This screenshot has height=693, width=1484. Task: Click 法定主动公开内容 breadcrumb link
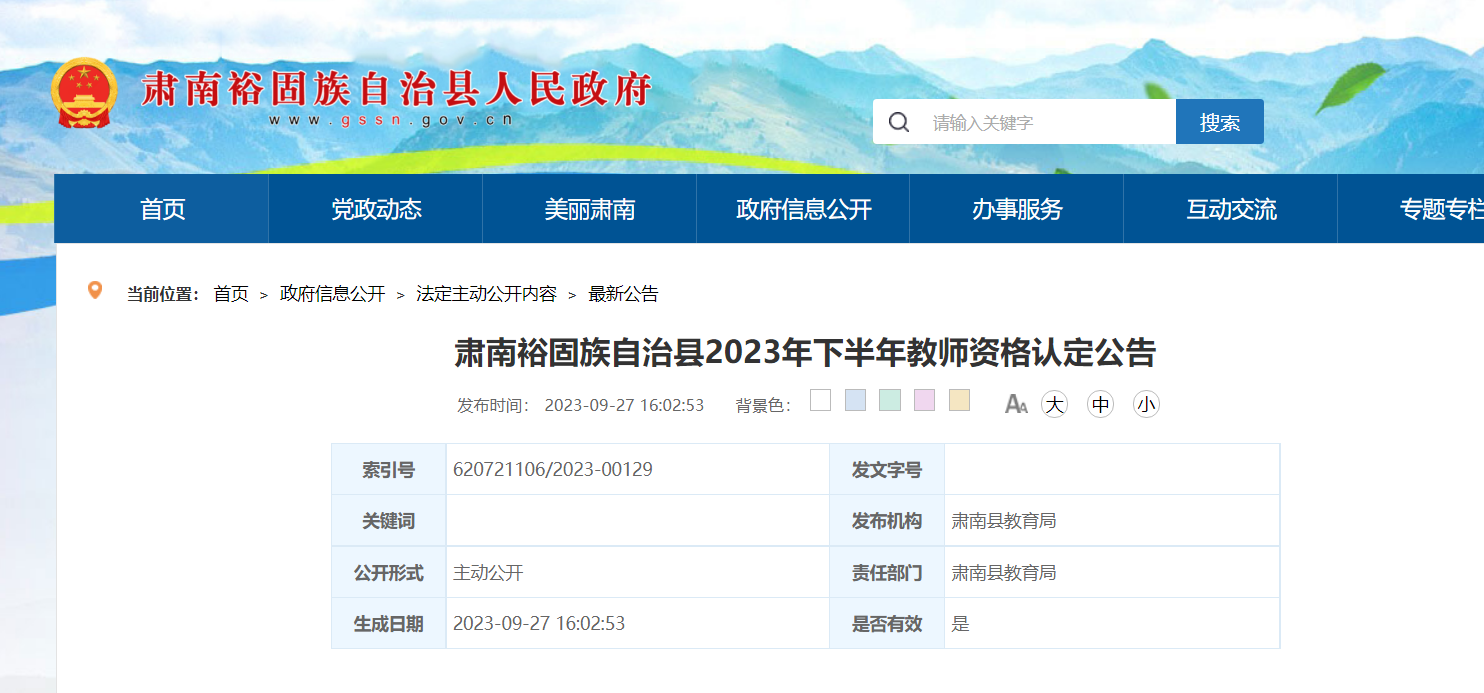pyautogui.click(x=486, y=294)
